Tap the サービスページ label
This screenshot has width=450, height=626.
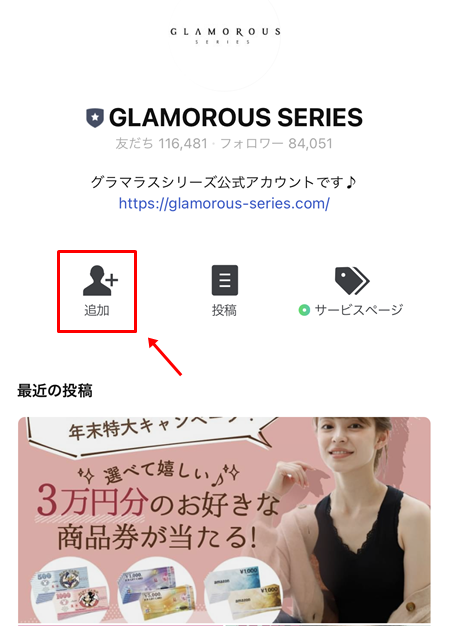[x=359, y=310]
